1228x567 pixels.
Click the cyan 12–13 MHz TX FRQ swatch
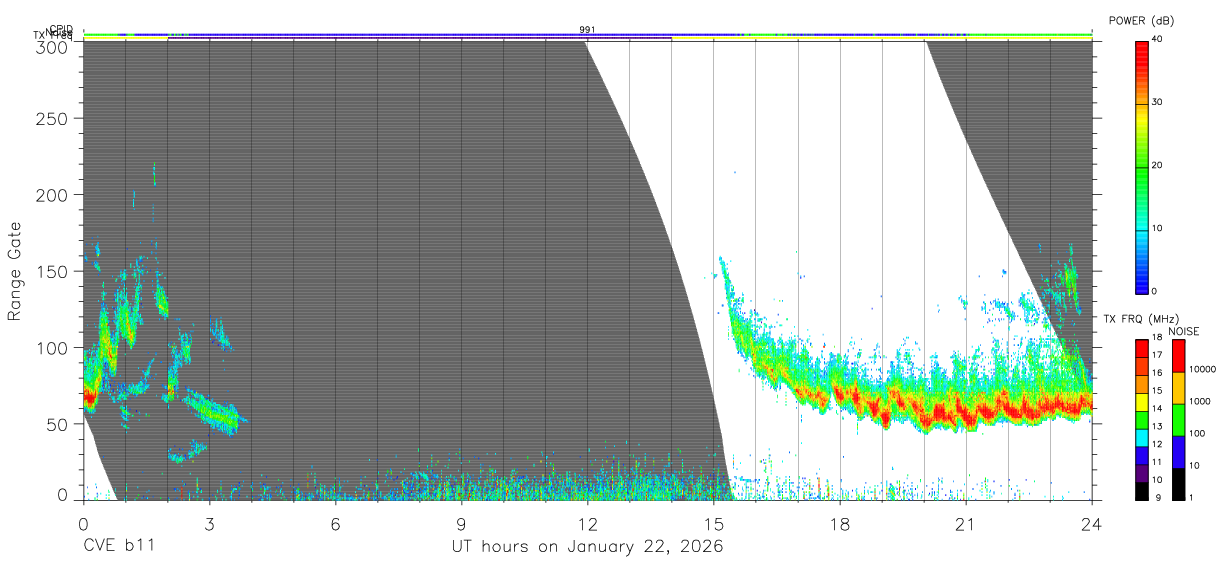pos(1142,437)
